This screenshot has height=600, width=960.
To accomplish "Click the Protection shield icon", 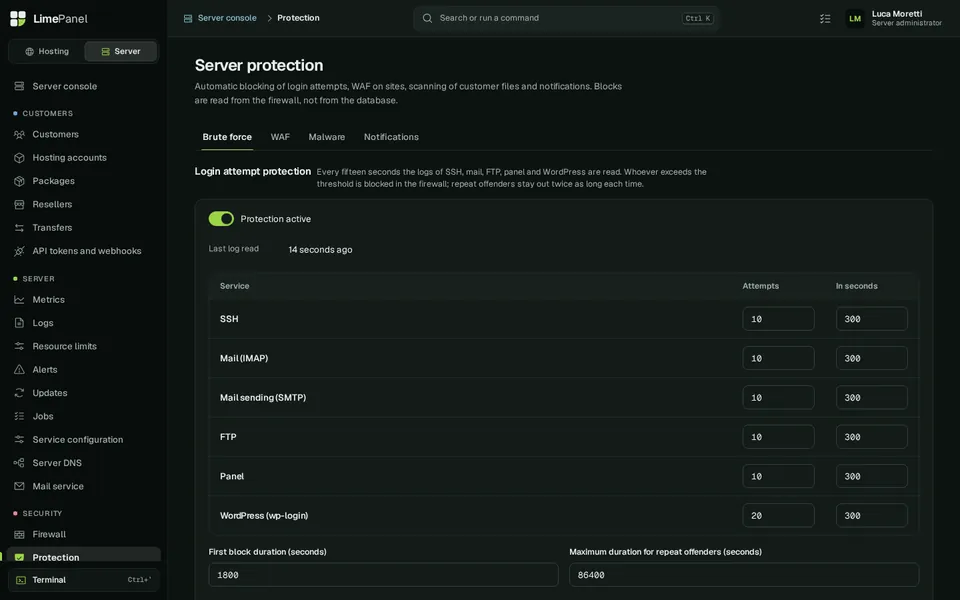I will pyautogui.click(x=20, y=557).
